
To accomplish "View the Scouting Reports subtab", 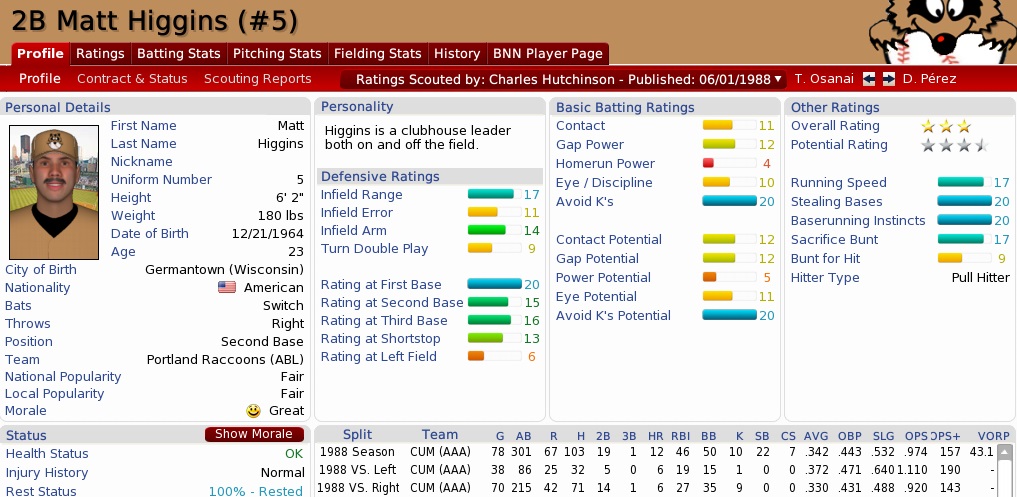I will tap(257, 79).
